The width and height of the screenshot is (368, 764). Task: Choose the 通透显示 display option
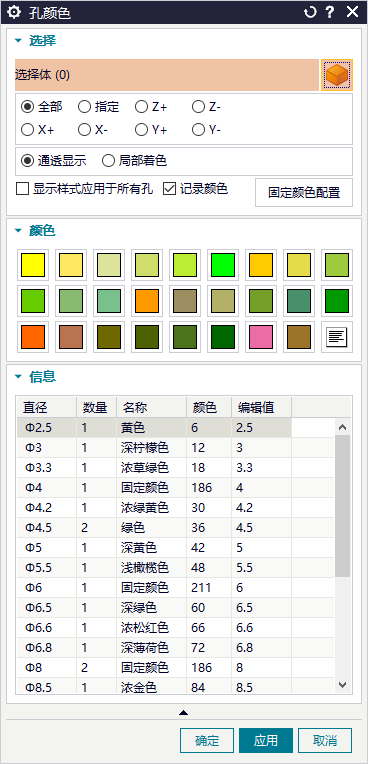point(27,161)
